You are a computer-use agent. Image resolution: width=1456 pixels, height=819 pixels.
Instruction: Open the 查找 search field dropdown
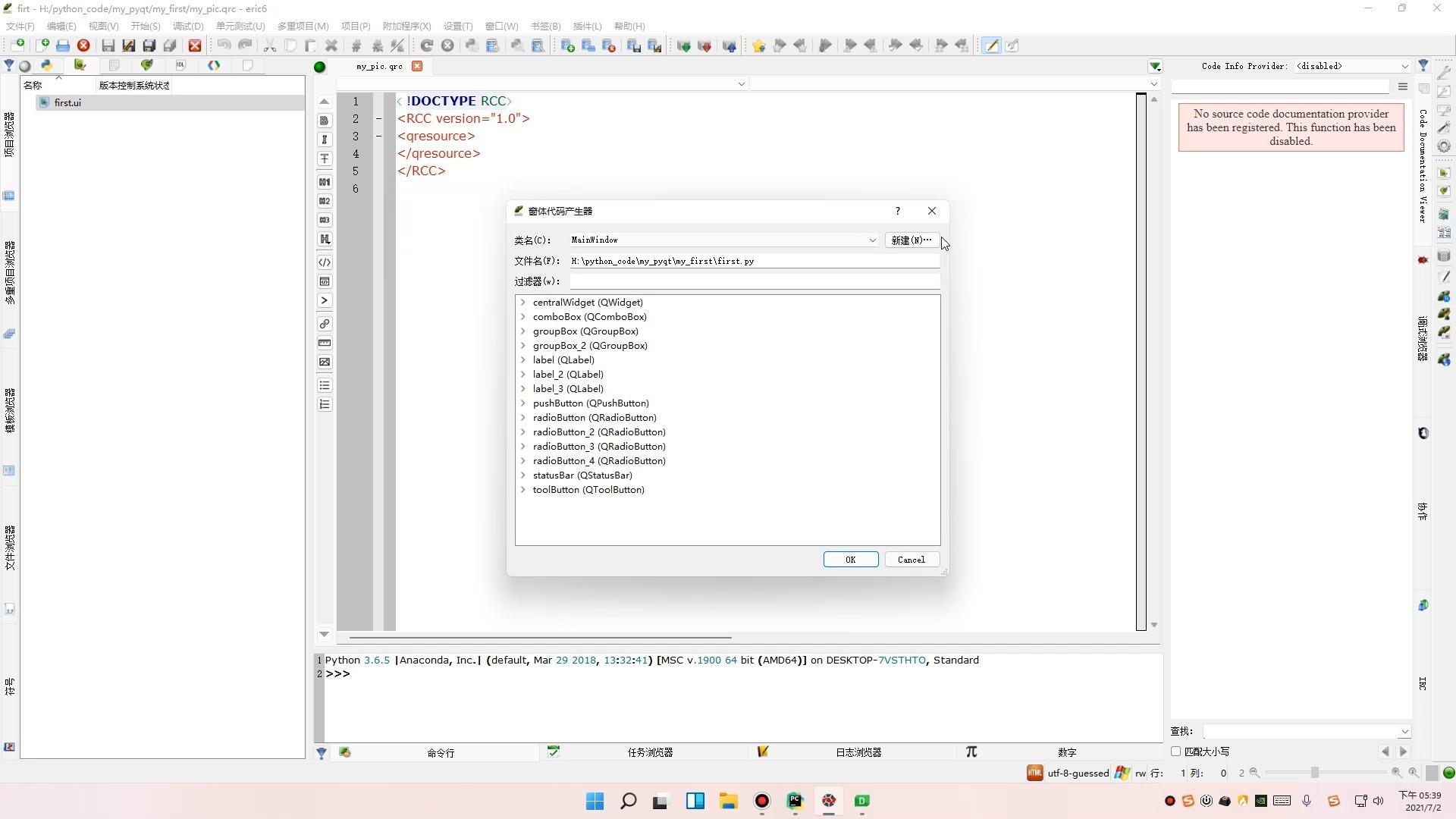pos(1404,732)
